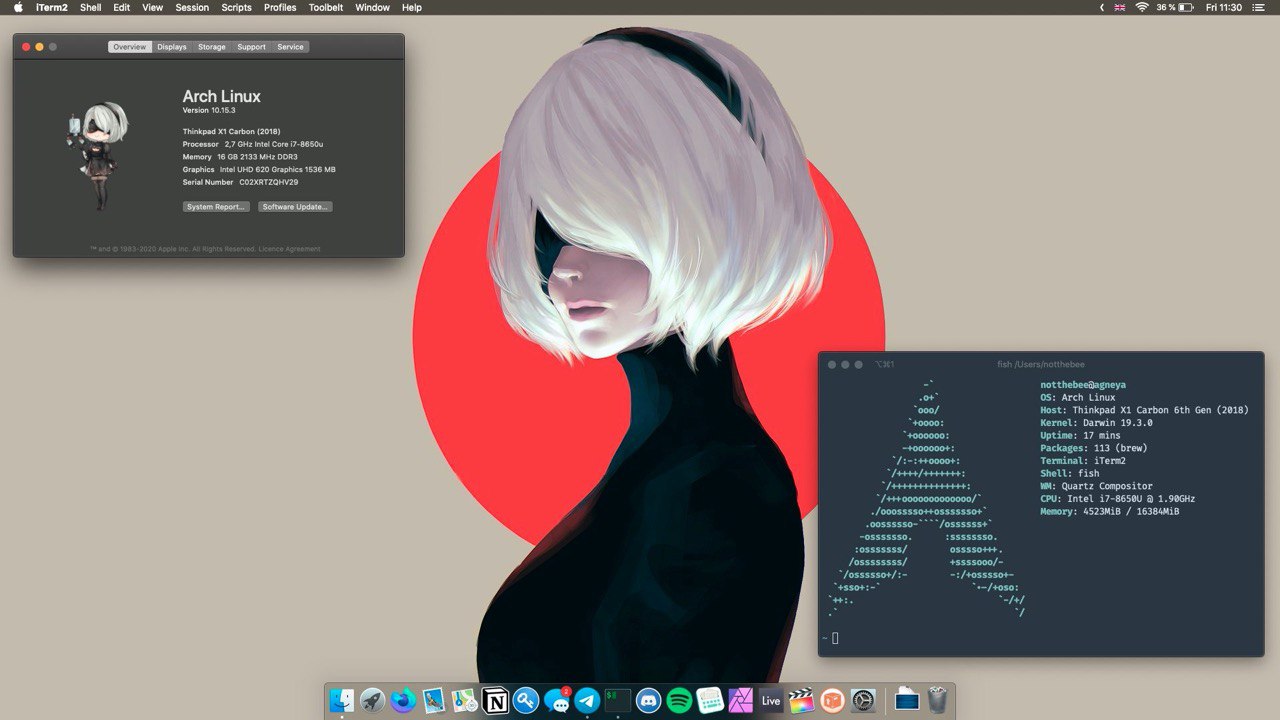
Task: Open the Window menu
Action: [x=373, y=7]
